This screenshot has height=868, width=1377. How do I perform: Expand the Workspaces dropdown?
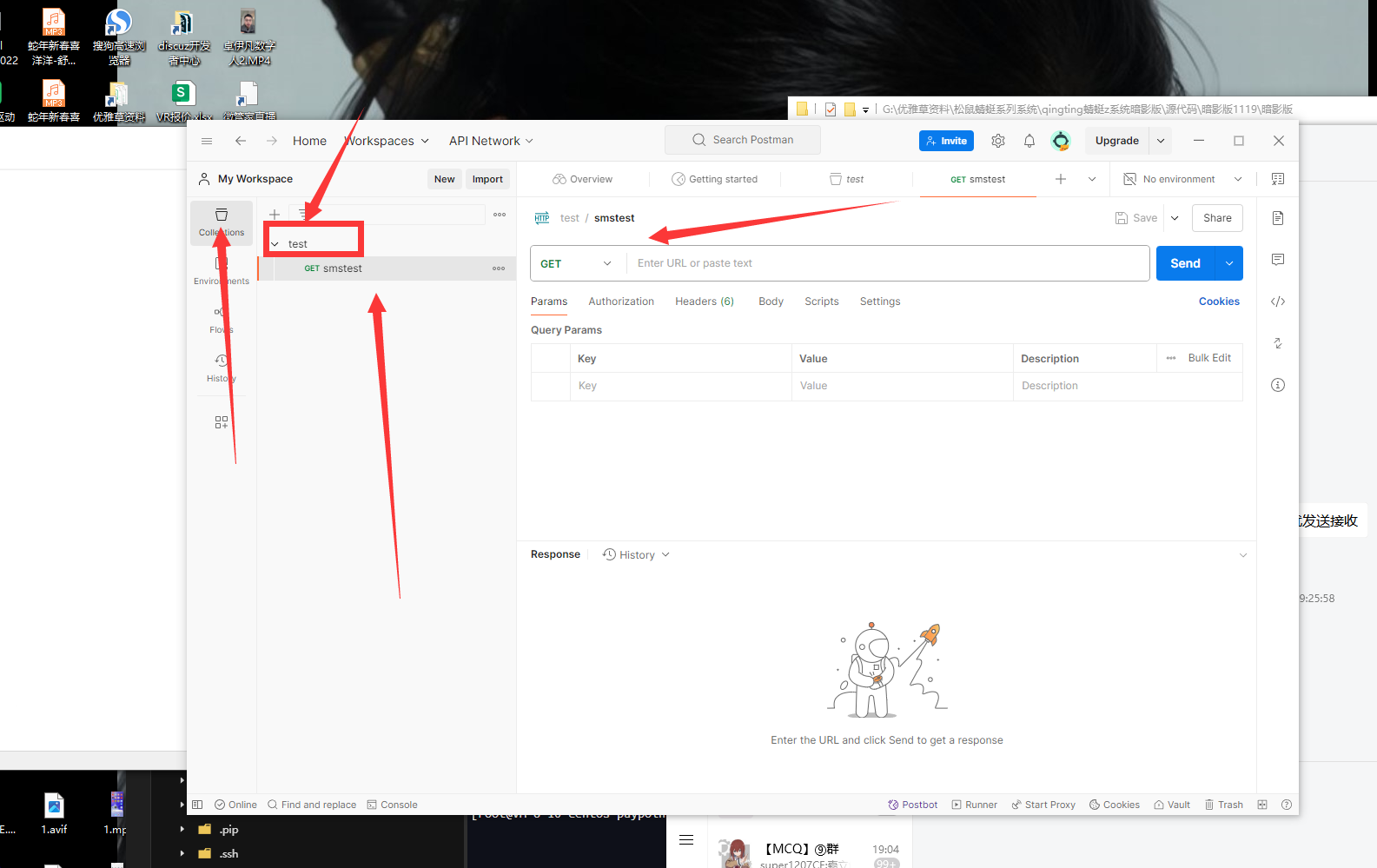[387, 141]
